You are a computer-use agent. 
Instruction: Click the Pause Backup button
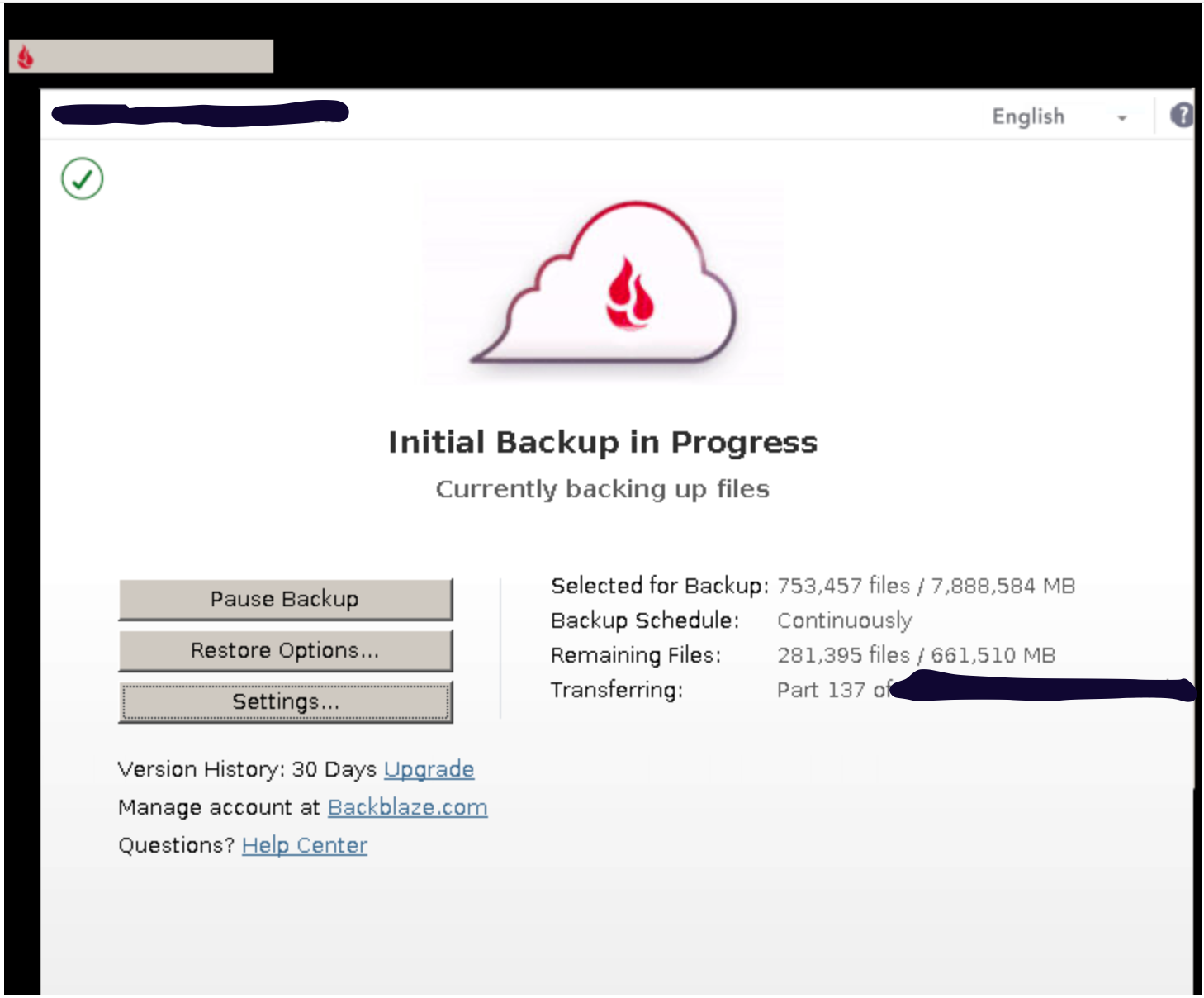tap(286, 599)
